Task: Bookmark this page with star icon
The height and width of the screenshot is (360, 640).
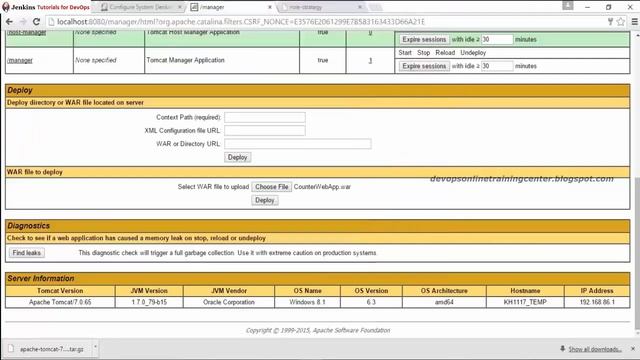Action: pos(621,22)
